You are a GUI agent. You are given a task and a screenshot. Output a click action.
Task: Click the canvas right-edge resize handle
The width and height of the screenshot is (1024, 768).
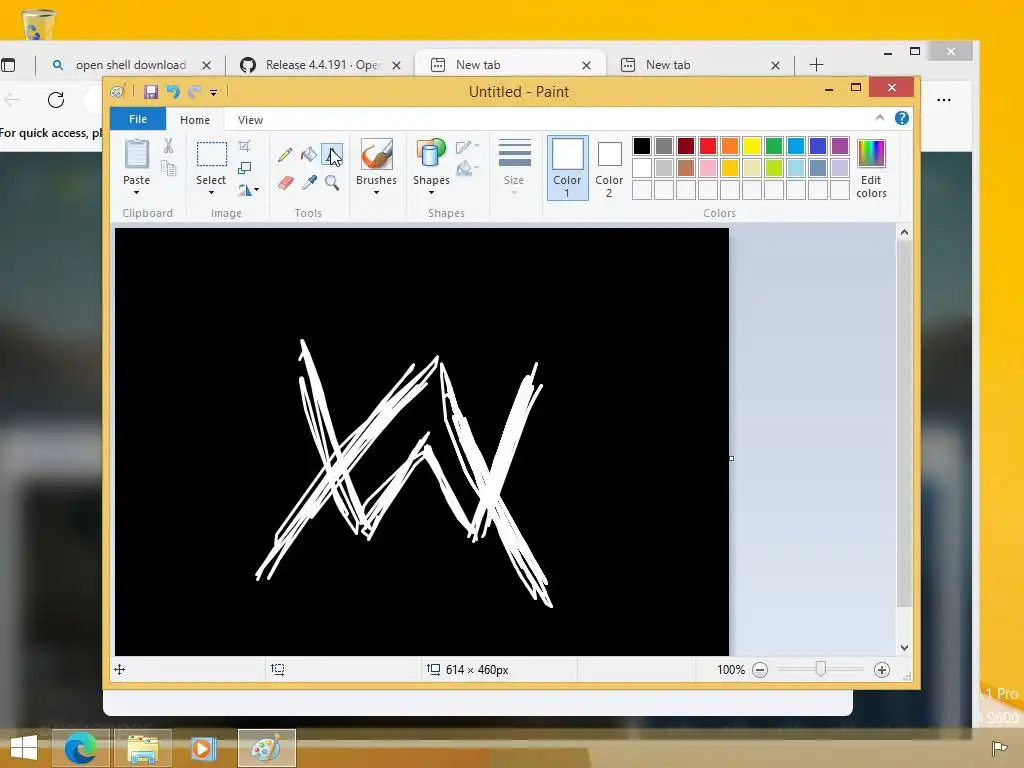tap(731, 458)
